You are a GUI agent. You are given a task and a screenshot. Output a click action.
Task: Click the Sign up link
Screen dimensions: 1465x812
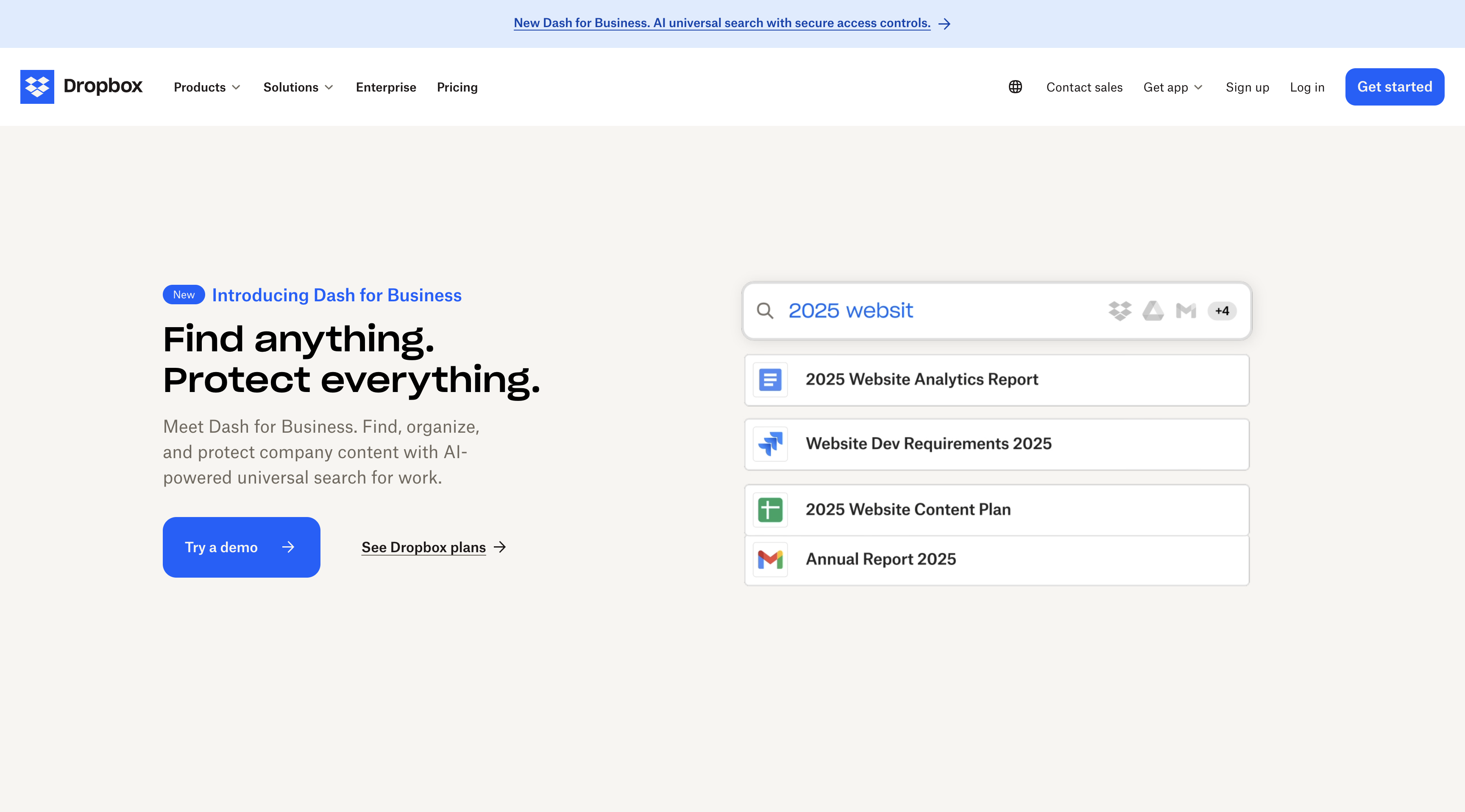[x=1247, y=87]
